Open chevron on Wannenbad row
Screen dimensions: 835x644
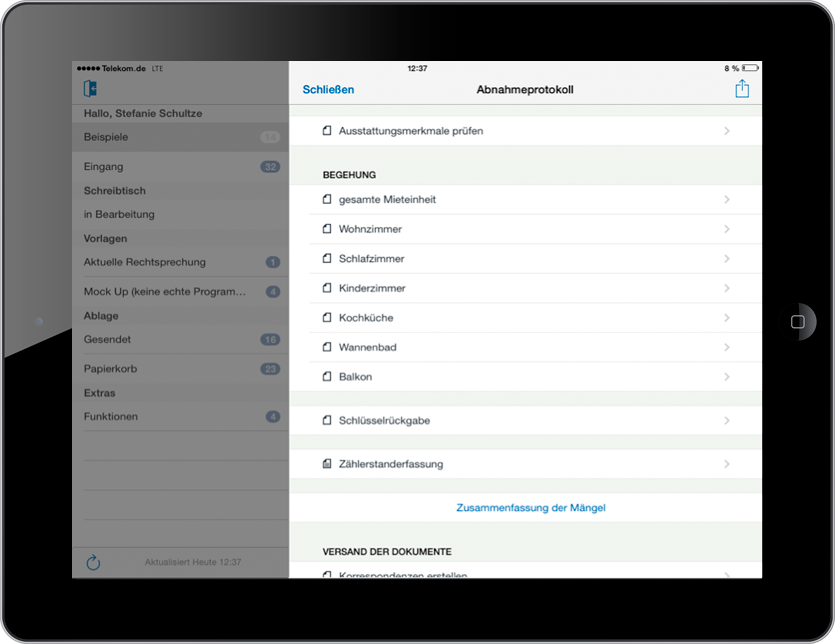coord(727,347)
